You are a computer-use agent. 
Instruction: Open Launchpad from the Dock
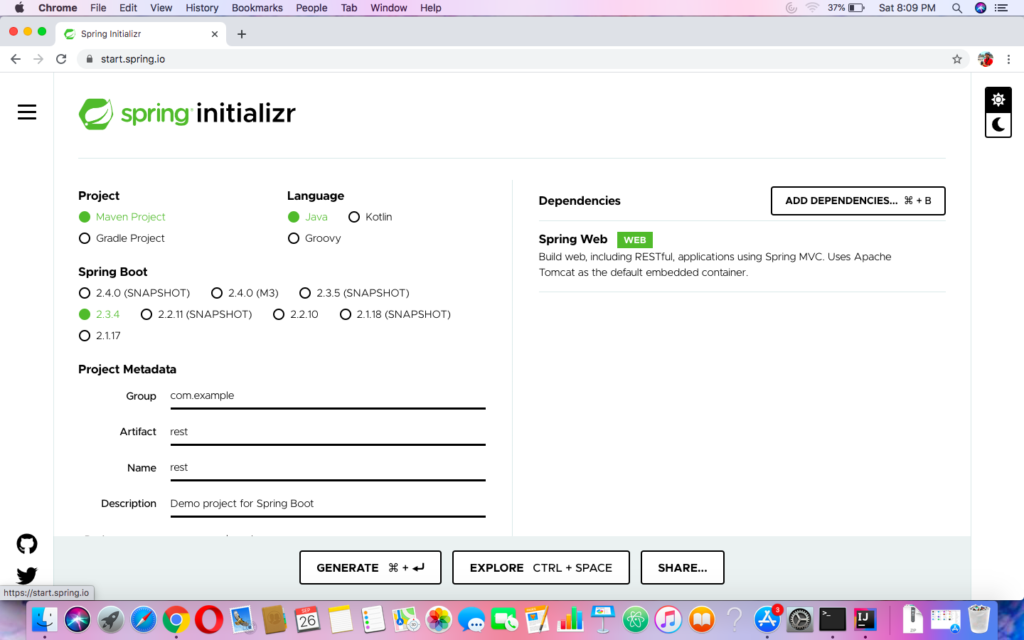click(x=110, y=618)
